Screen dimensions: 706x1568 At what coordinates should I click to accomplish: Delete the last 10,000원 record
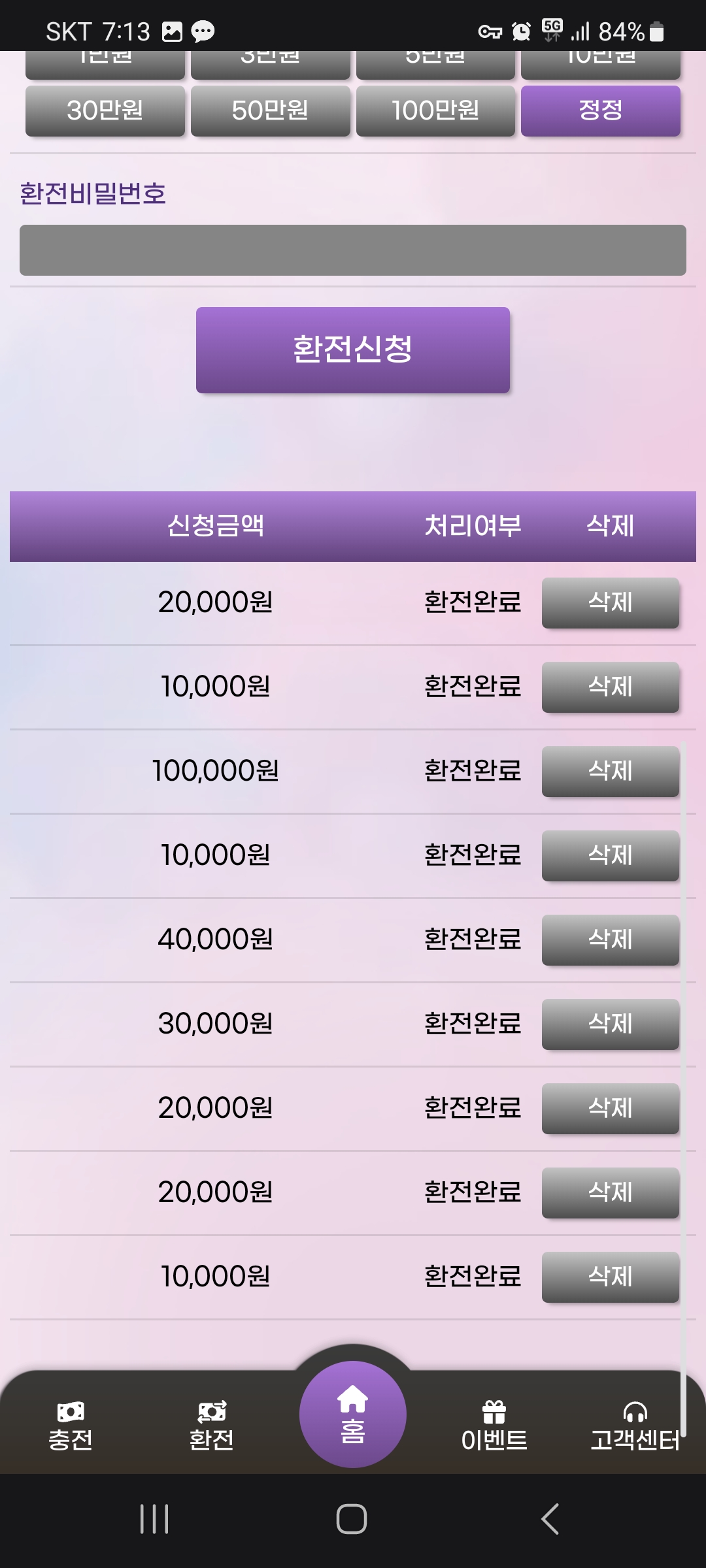point(610,1277)
